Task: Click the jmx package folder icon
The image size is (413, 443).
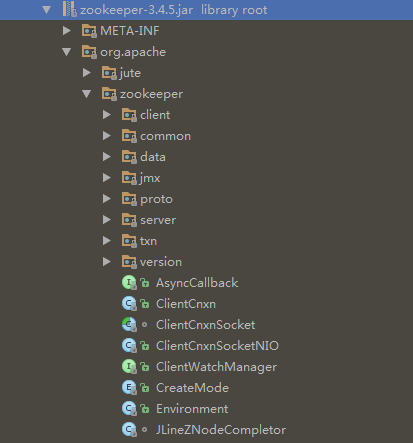Action: [129, 178]
